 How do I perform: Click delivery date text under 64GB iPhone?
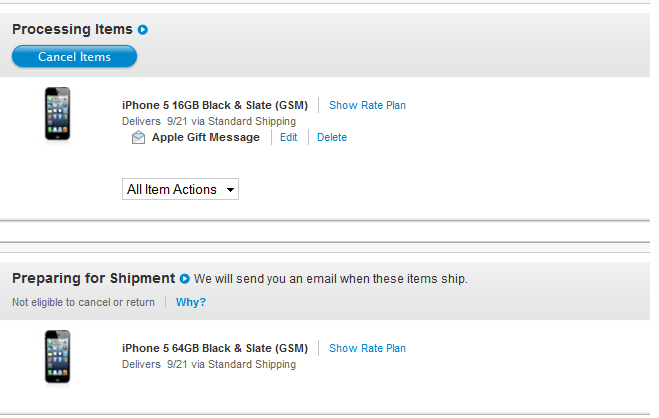(x=209, y=364)
